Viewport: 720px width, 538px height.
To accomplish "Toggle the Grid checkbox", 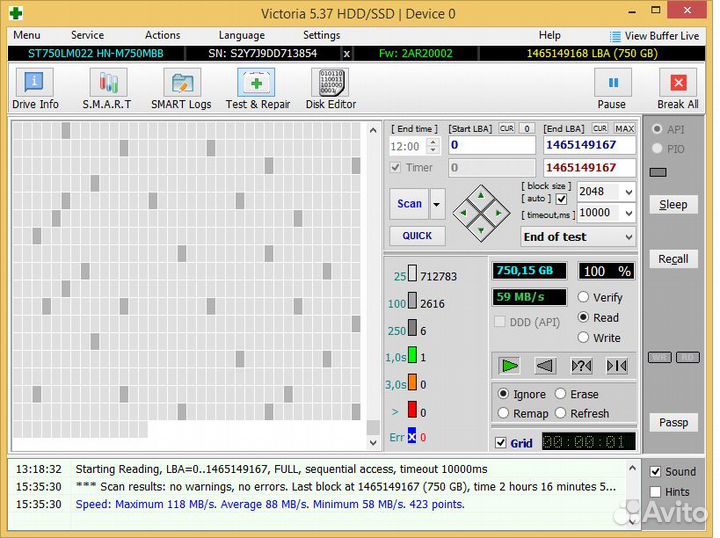I will click(x=501, y=443).
